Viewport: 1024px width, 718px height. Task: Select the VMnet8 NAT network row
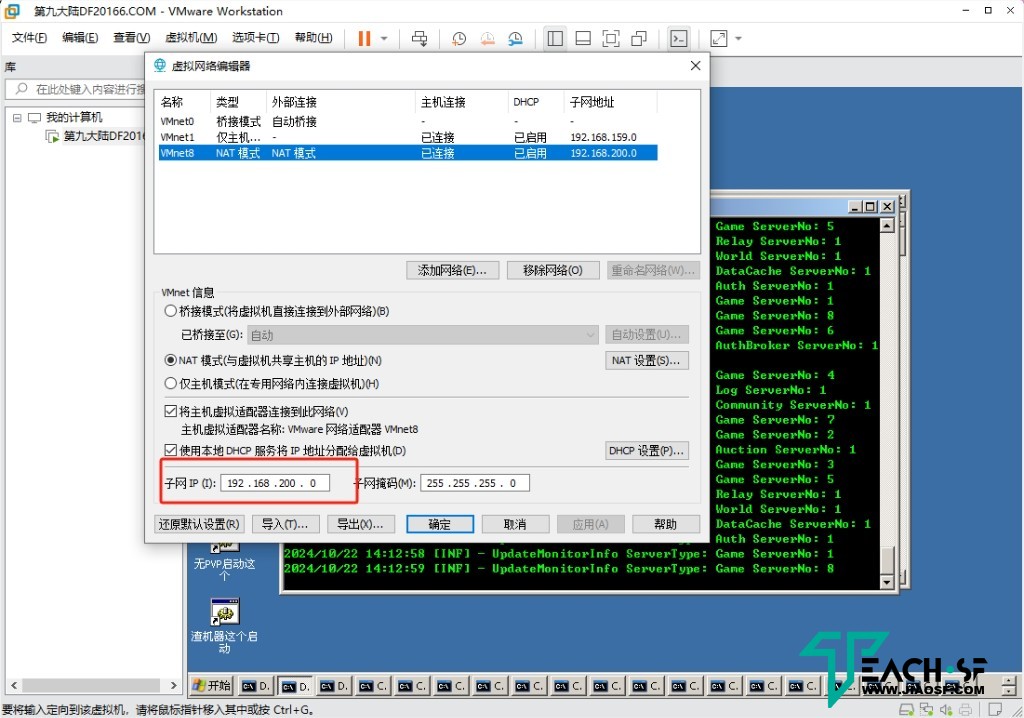click(x=408, y=153)
